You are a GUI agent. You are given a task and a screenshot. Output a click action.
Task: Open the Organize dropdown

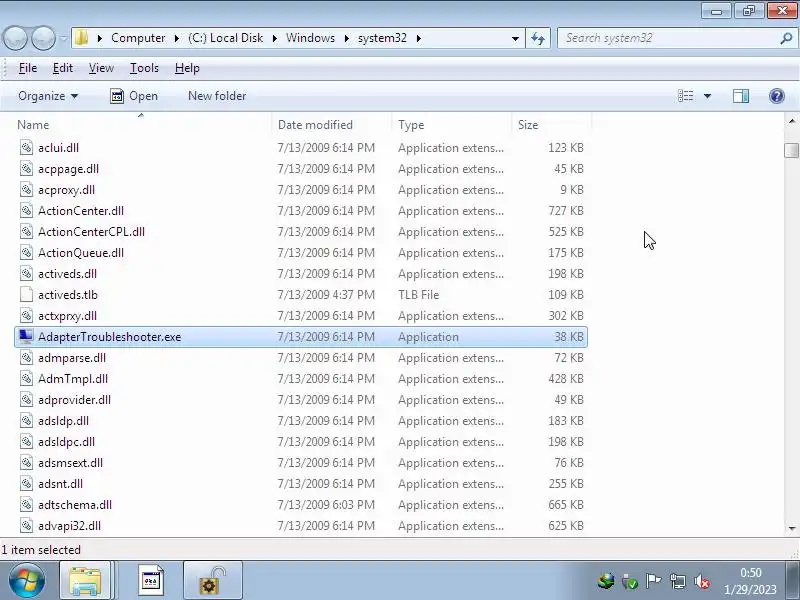[x=48, y=96]
